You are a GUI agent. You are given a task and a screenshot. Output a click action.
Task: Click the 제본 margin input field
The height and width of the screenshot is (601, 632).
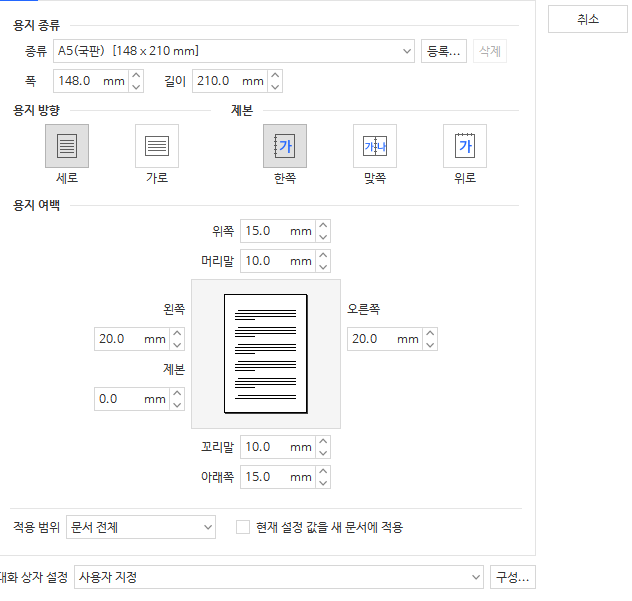[132, 399]
